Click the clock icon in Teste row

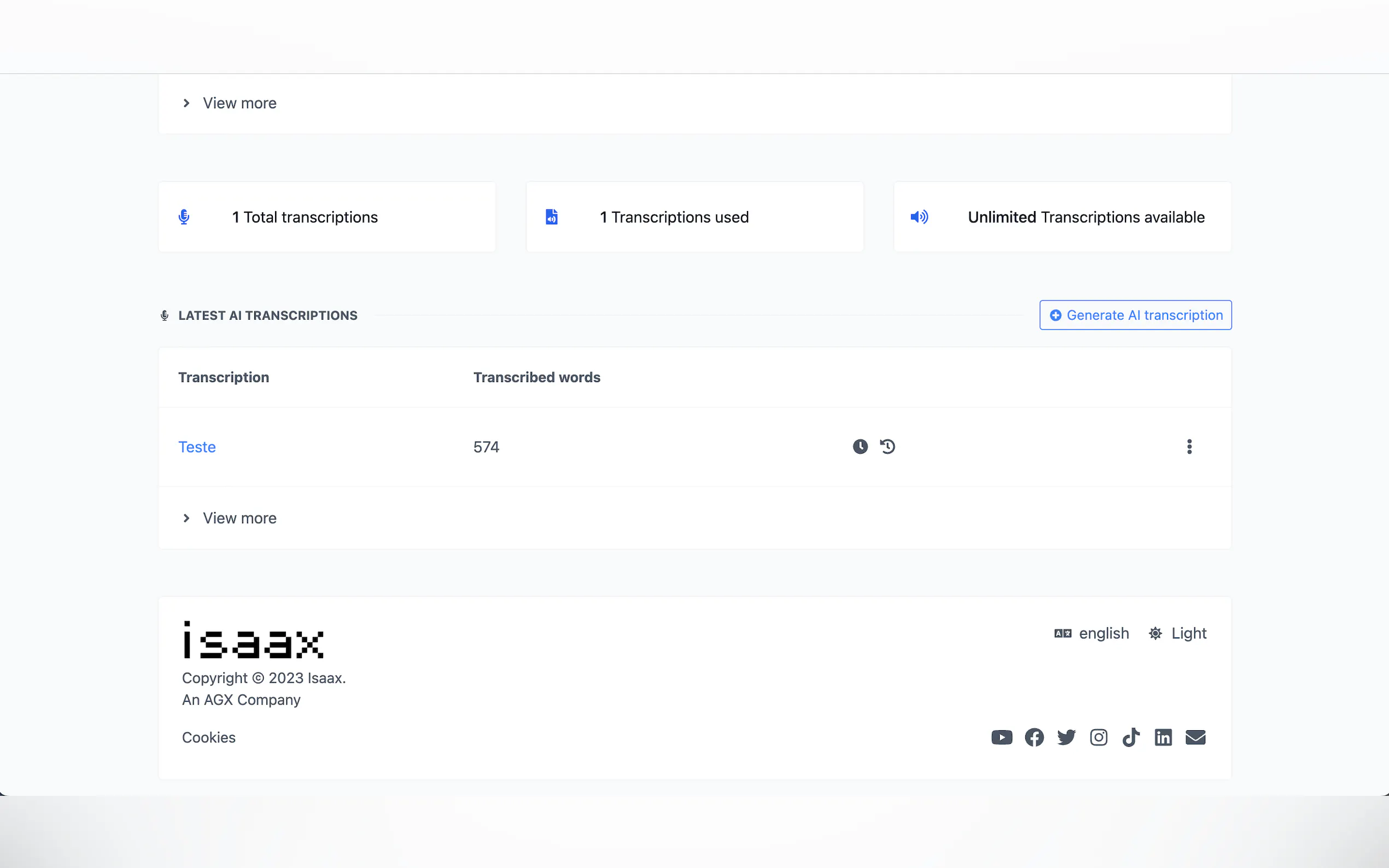pyautogui.click(x=860, y=447)
